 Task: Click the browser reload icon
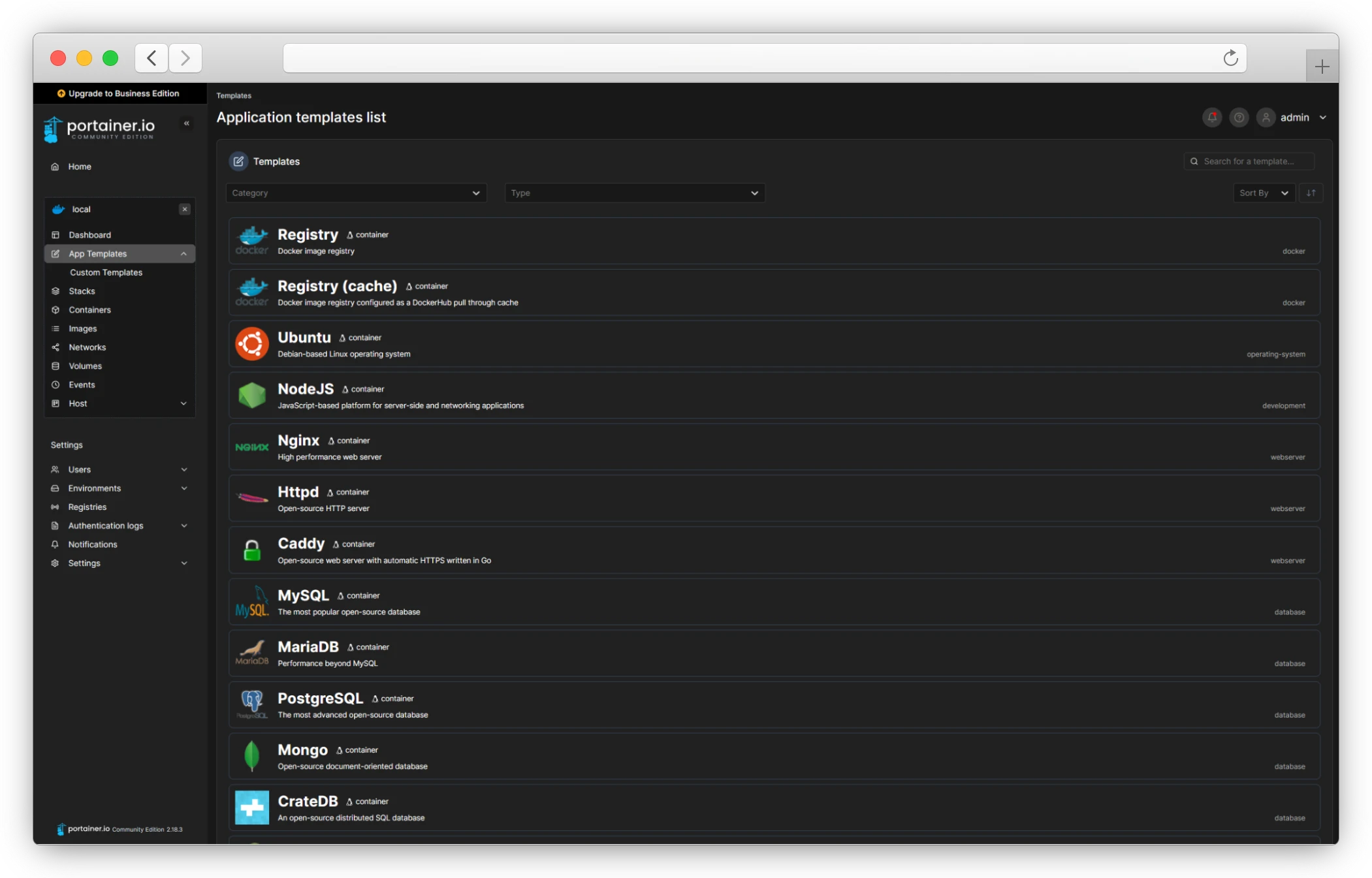(1230, 58)
